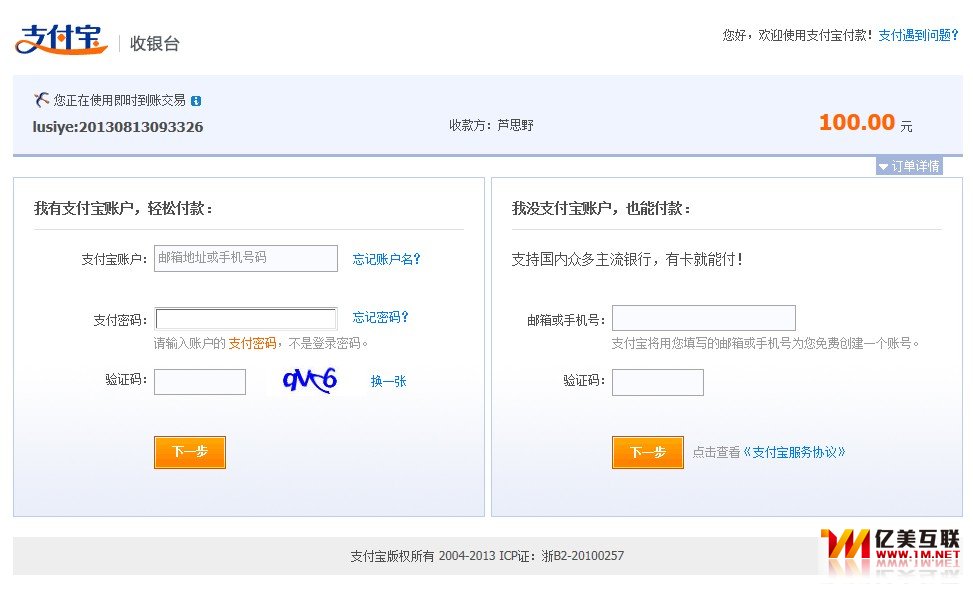Focus the 支付密码 password field
This screenshot has height=589, width=973.
(x=246, y=318)
